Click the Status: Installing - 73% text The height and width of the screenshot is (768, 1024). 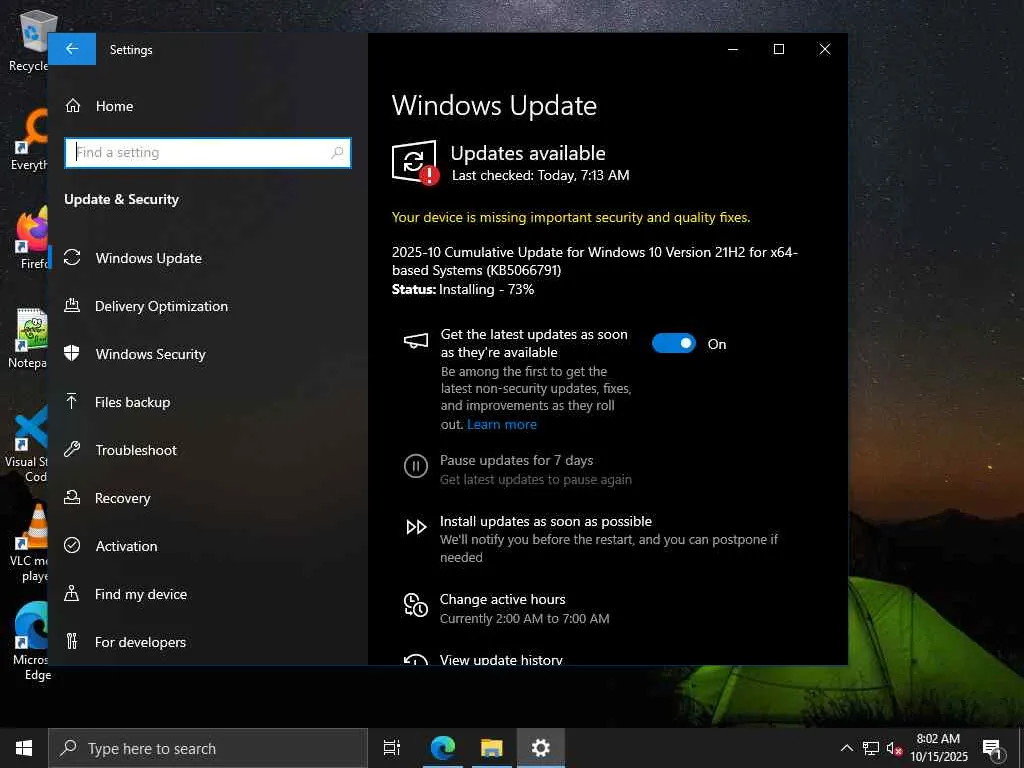tap(463, 289)
